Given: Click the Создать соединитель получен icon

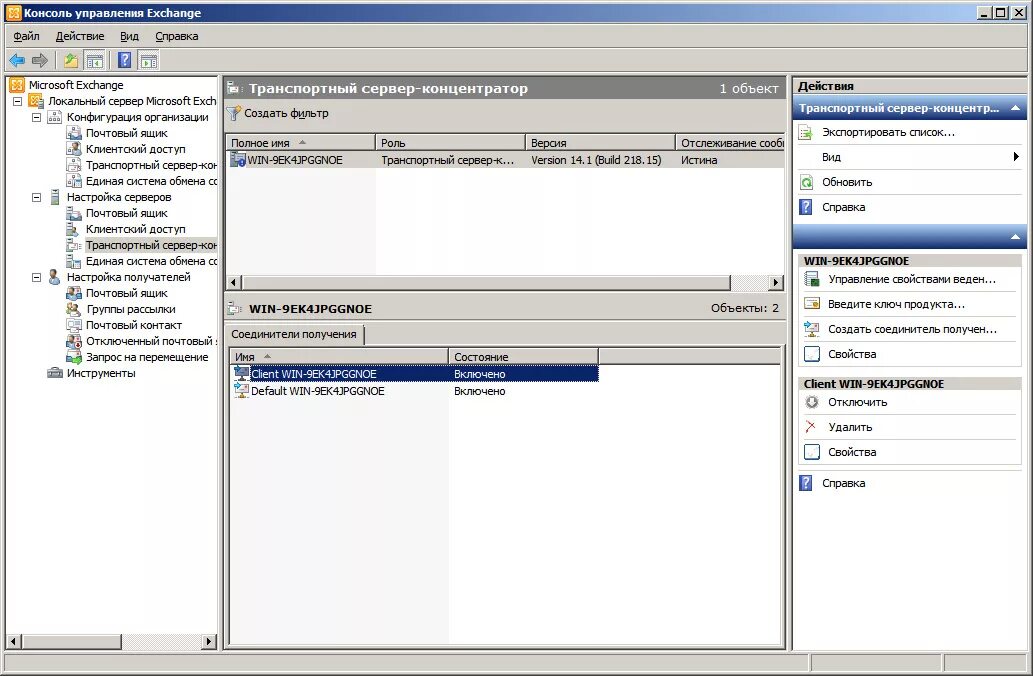Looking at the screenshot, I should (x=812, y=329).
